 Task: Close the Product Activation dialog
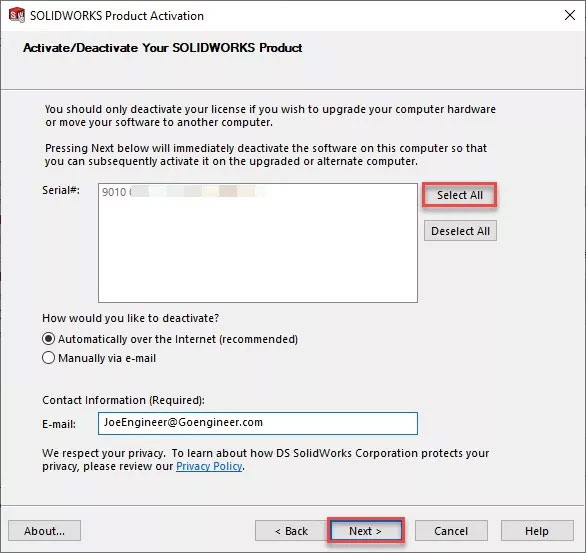click(x=570, y=15)
